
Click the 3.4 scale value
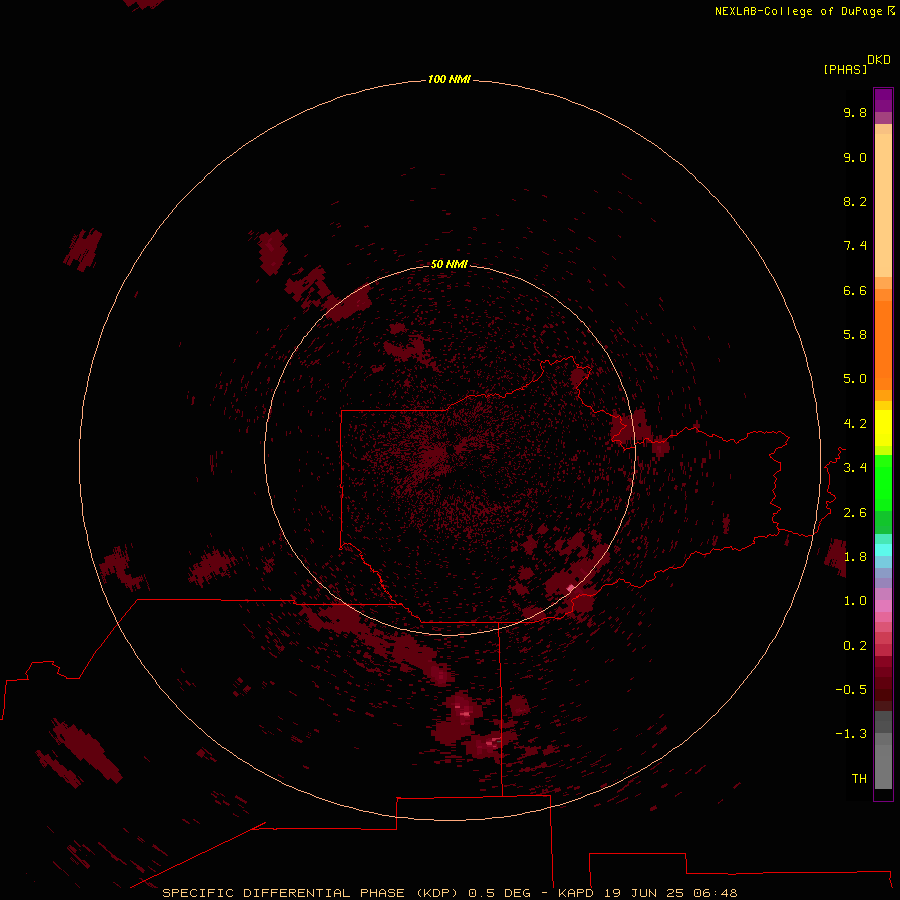click(855, 468)
